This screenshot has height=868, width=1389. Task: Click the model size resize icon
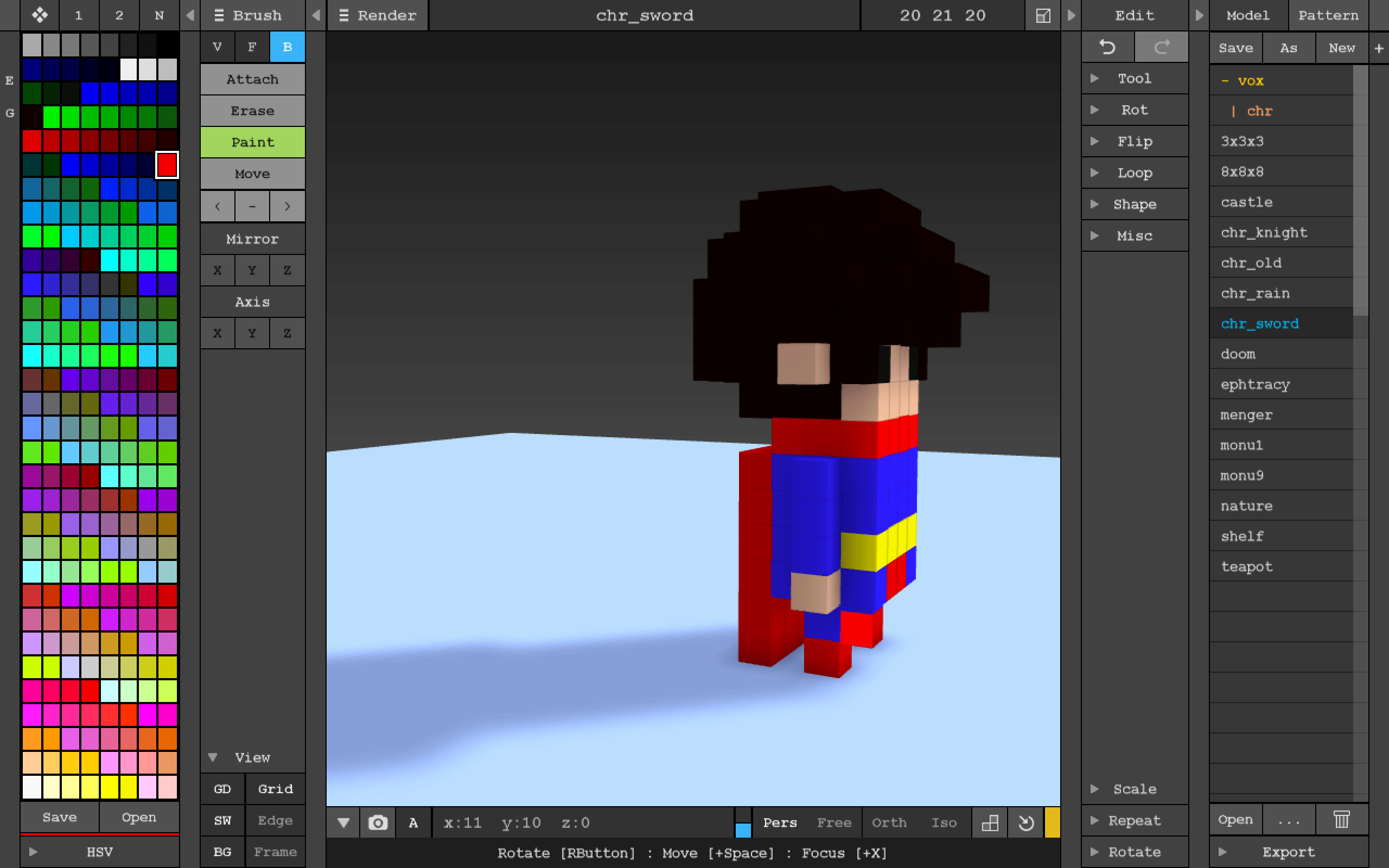[x=1043, y=16]
